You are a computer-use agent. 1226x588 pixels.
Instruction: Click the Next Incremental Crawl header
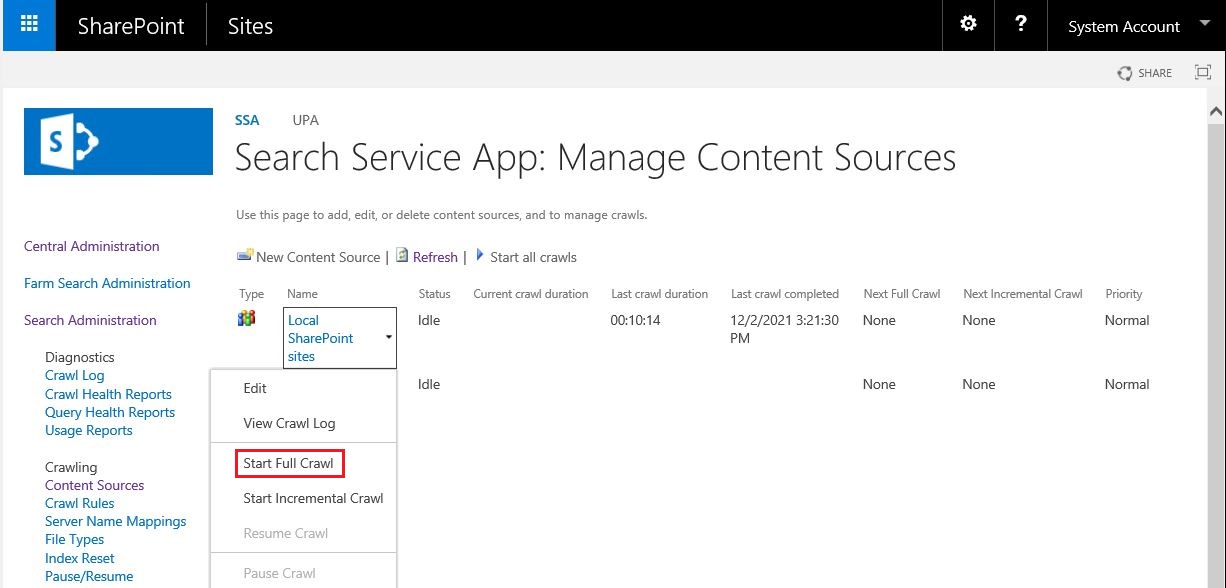click(x=1023, y=294)
